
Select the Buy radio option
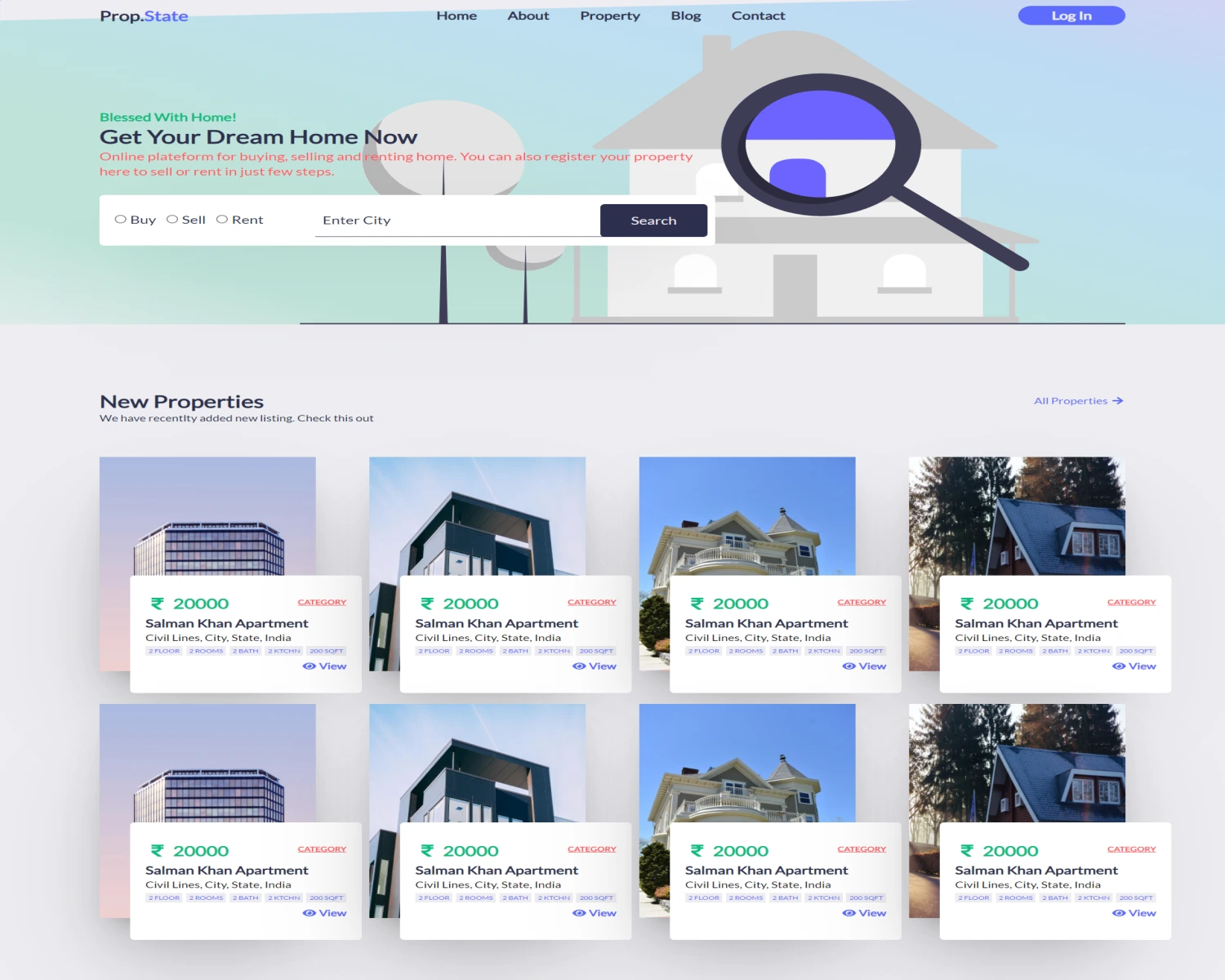[x=121, y=220]
